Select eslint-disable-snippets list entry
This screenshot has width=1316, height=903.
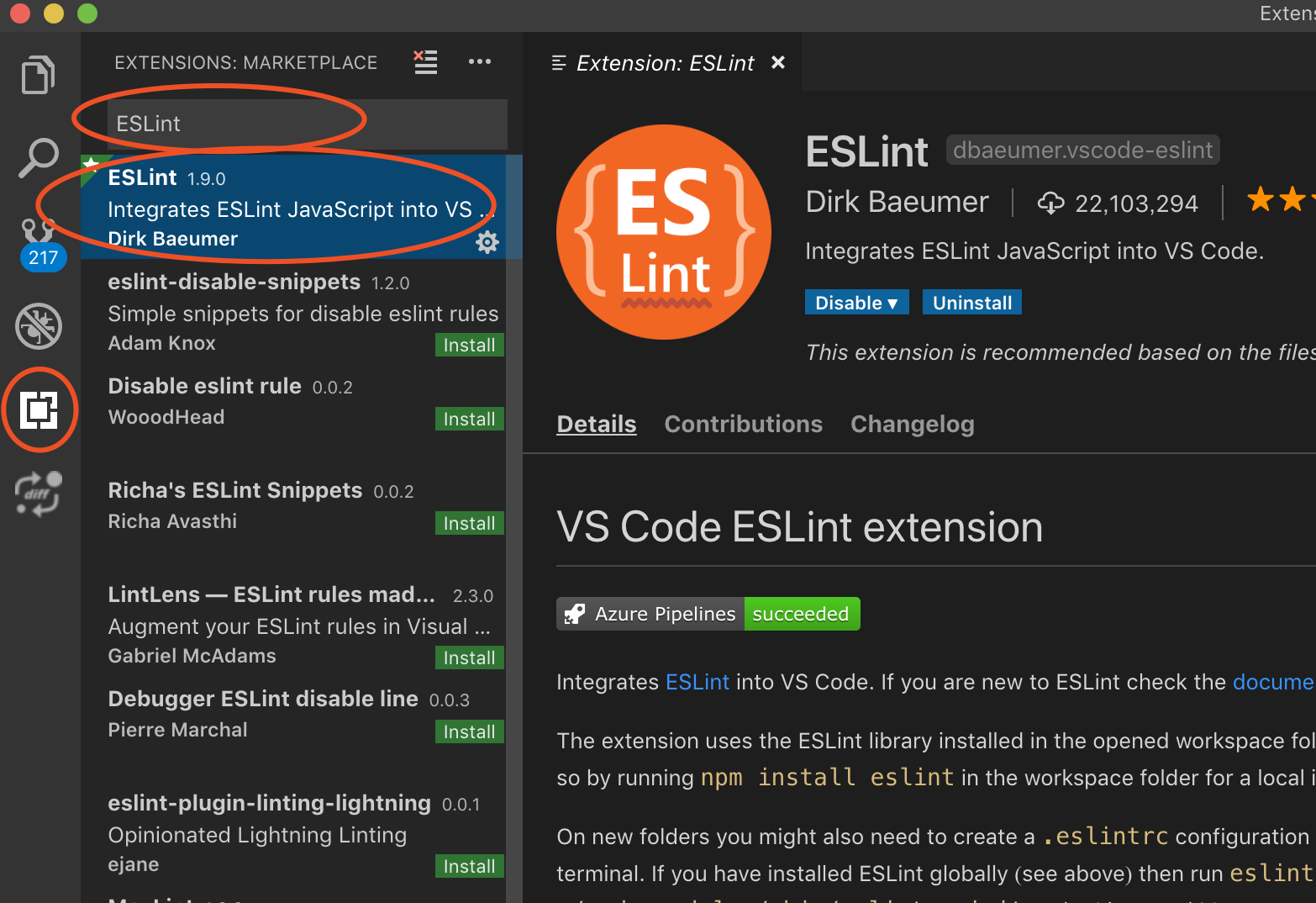[x=301, y=311]
